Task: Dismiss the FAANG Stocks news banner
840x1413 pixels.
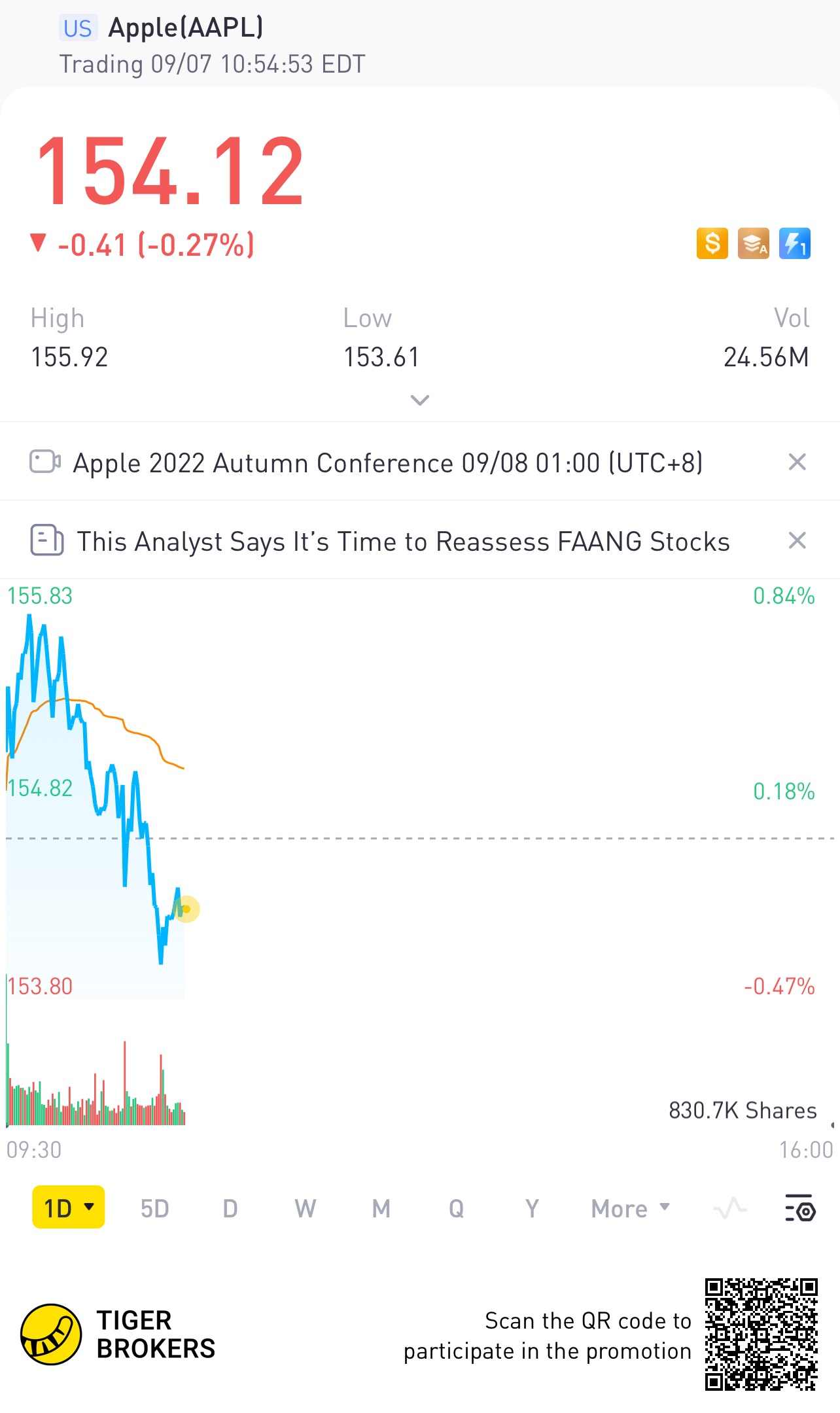Action: pyautogui.click(x=797, y=541)
